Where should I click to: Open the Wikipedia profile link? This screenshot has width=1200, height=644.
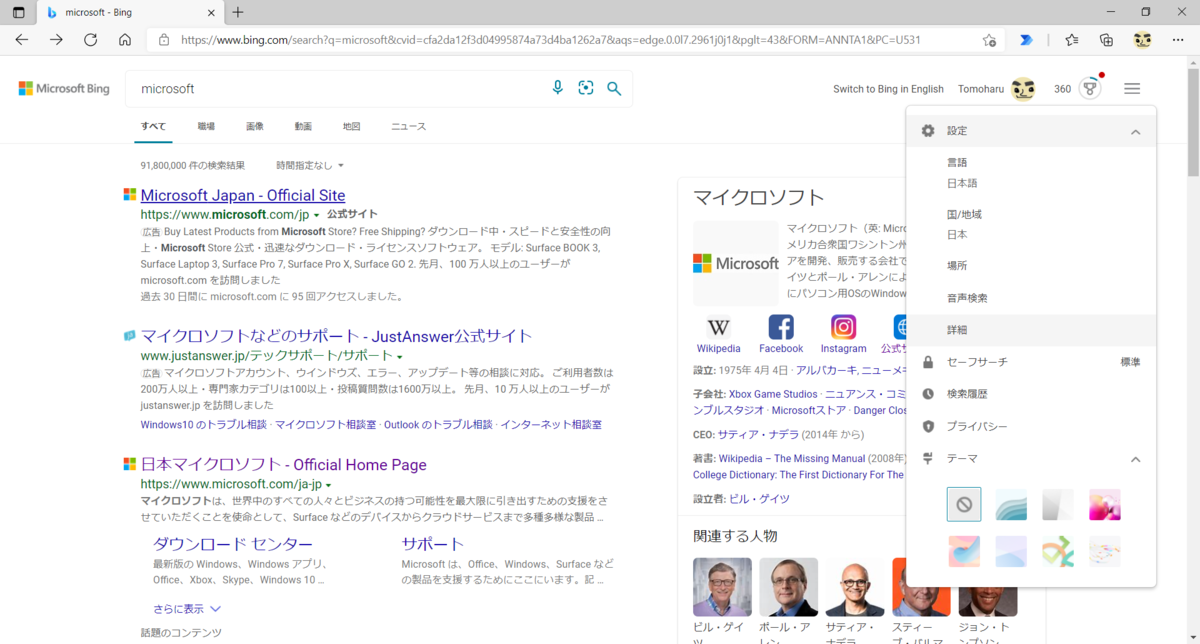(x=718, y=334)
